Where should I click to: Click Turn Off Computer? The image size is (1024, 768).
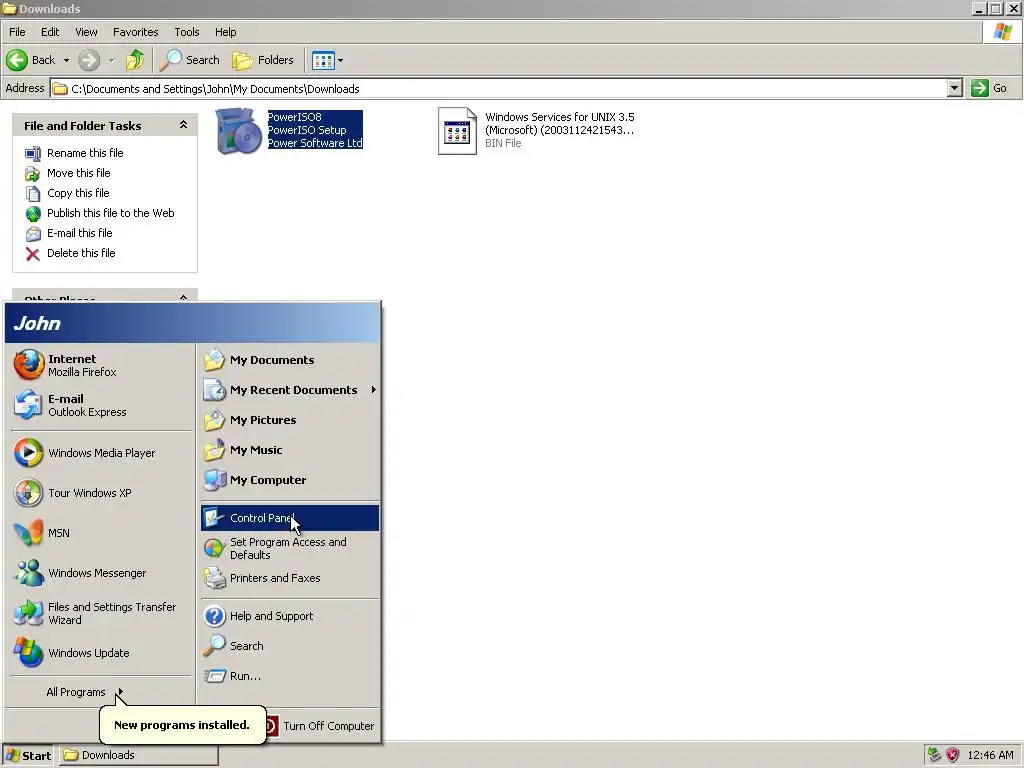click(319, 726)
